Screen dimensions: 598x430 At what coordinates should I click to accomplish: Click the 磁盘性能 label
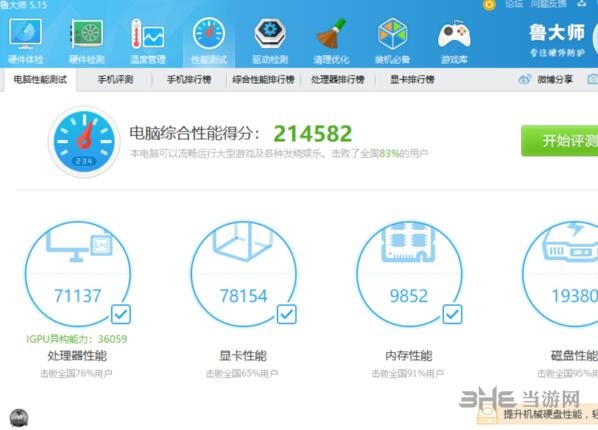pyautogui.click(x=574, y=356)
